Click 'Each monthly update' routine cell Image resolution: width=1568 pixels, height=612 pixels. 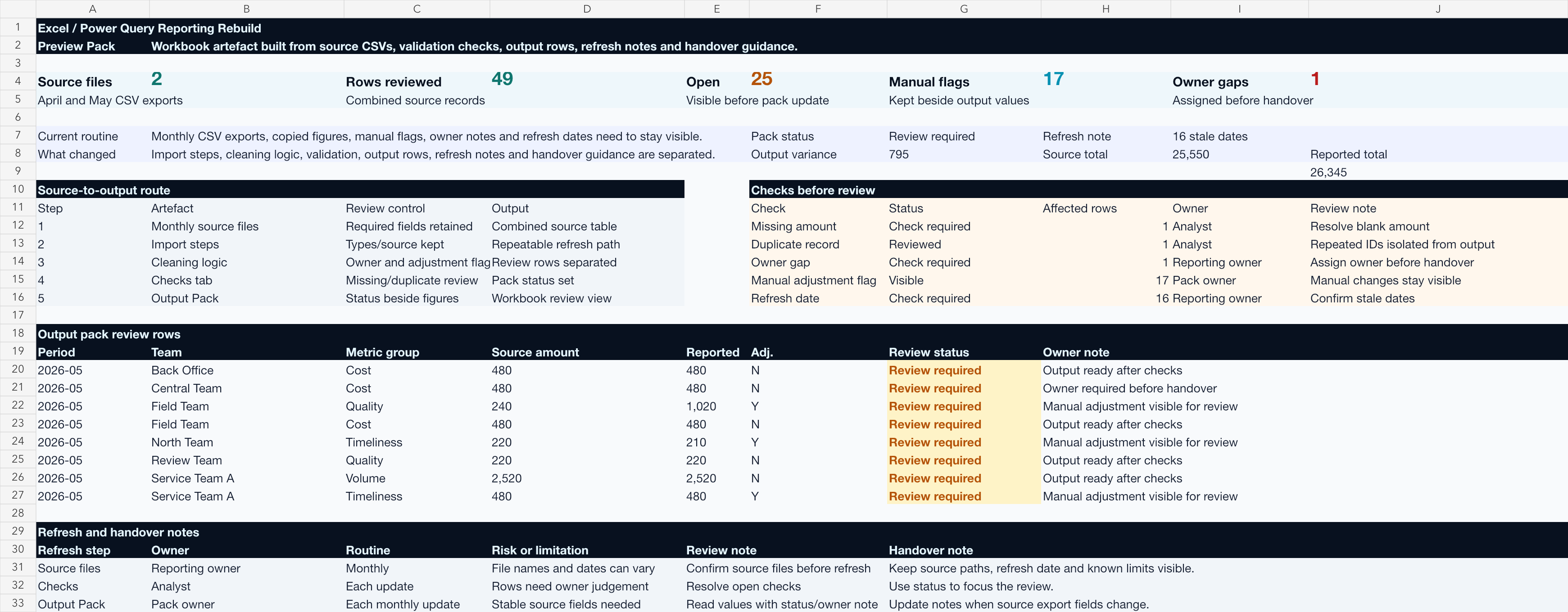(402, 604)
